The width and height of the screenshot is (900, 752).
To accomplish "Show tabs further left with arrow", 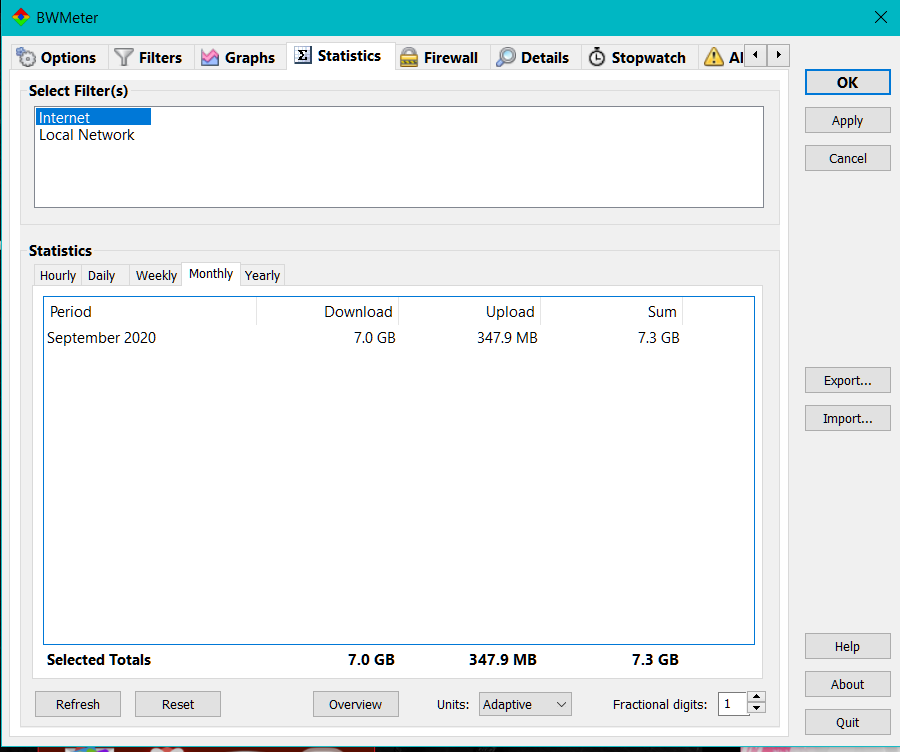I will (755, 55).
